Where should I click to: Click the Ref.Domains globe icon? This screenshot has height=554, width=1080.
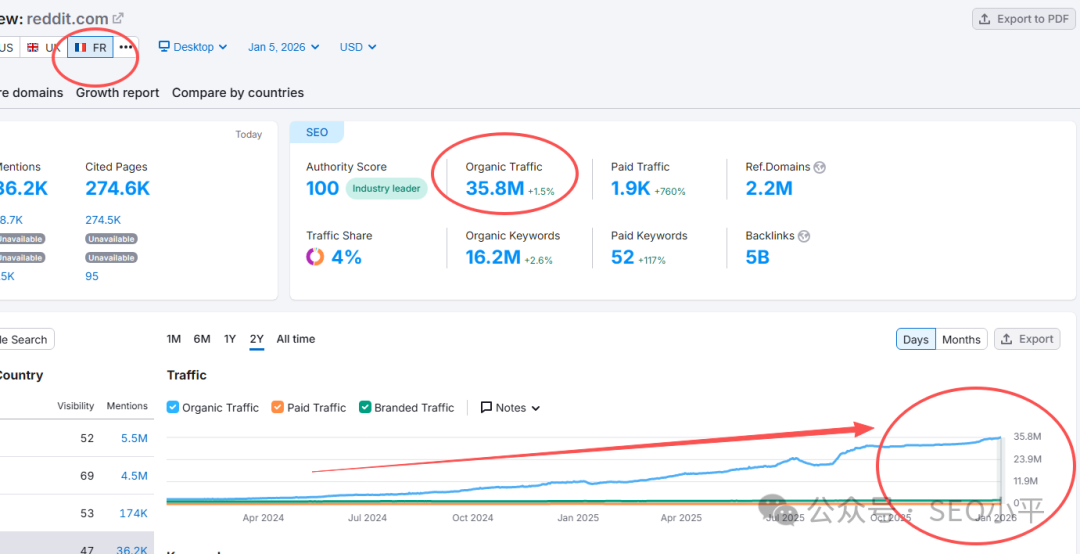(x=820, y=167)
